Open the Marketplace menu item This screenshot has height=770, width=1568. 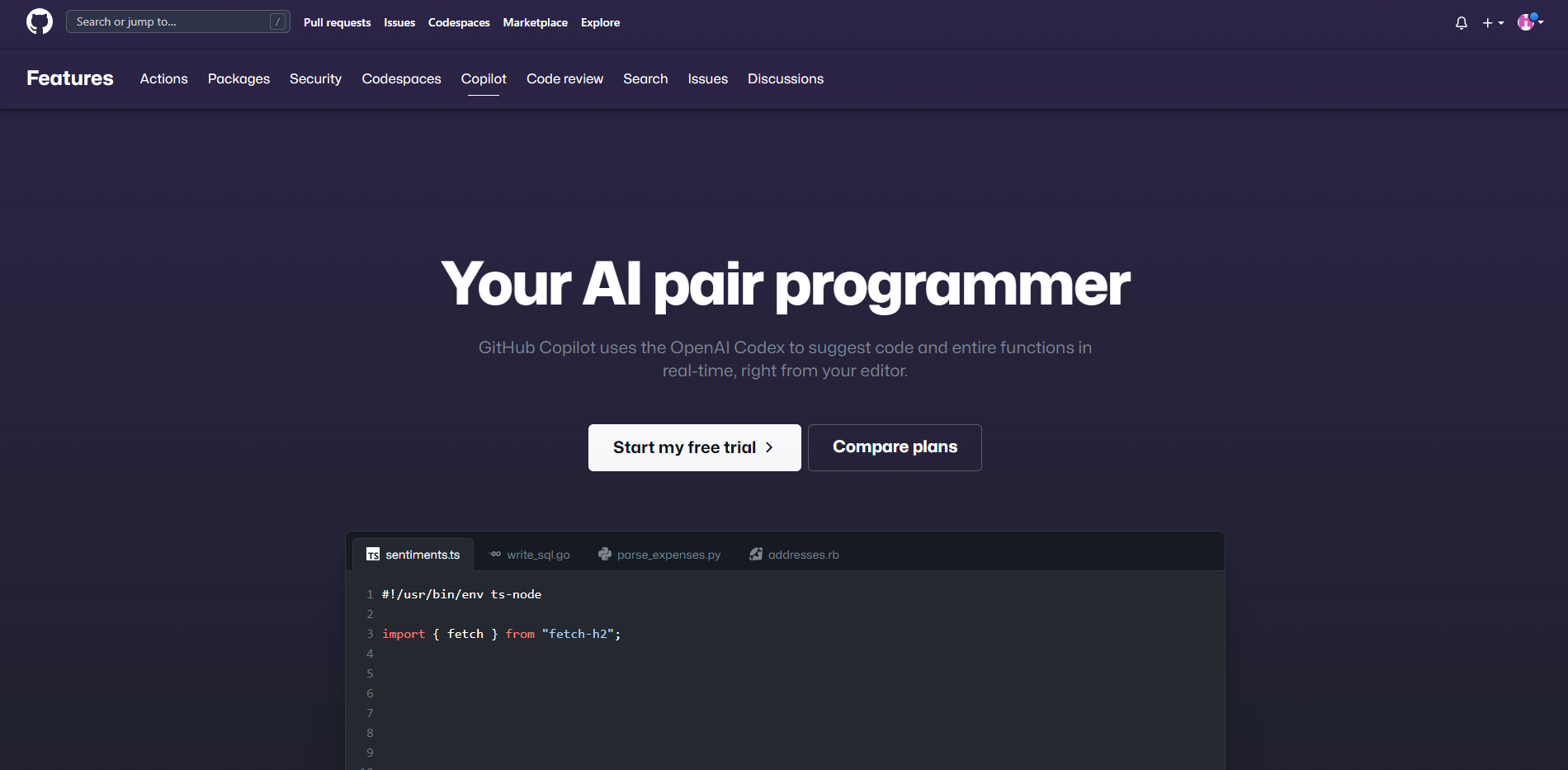coord(535,22)
